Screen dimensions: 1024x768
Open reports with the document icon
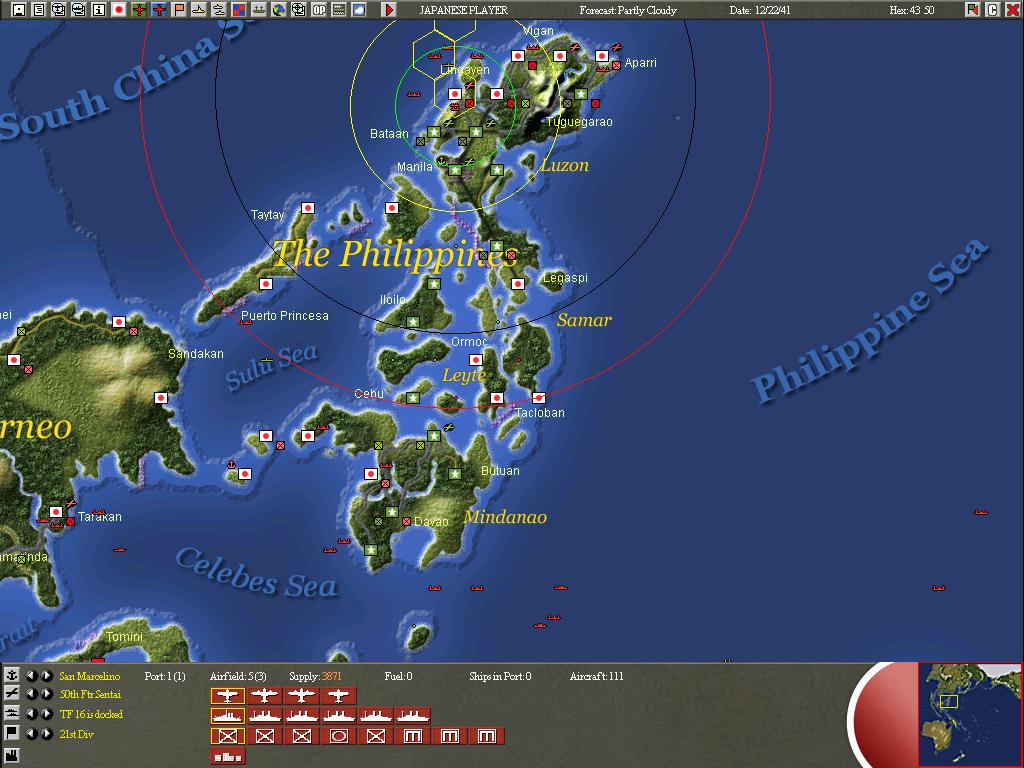[x=39, y=10]
